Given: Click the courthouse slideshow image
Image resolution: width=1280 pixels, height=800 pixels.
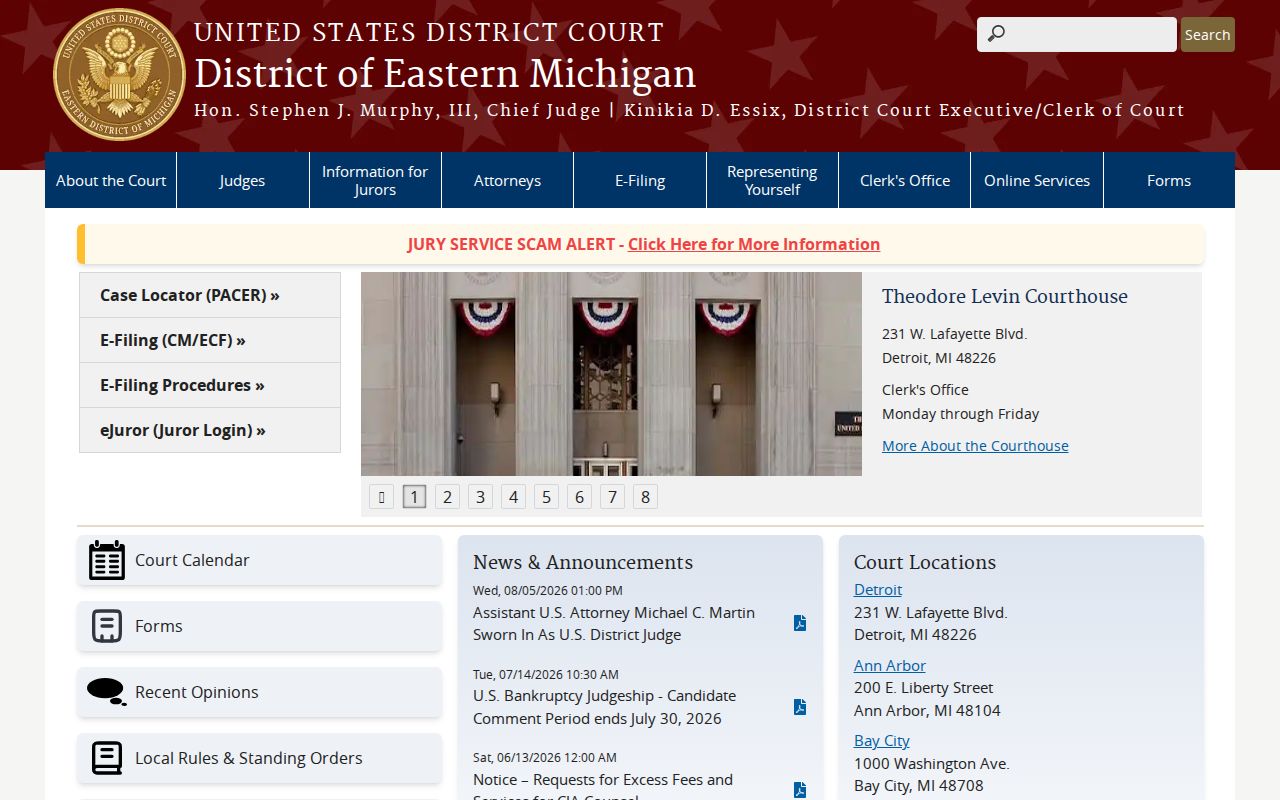Looking at the screenshot, I should pyautogui.click(x=611, y=374).
